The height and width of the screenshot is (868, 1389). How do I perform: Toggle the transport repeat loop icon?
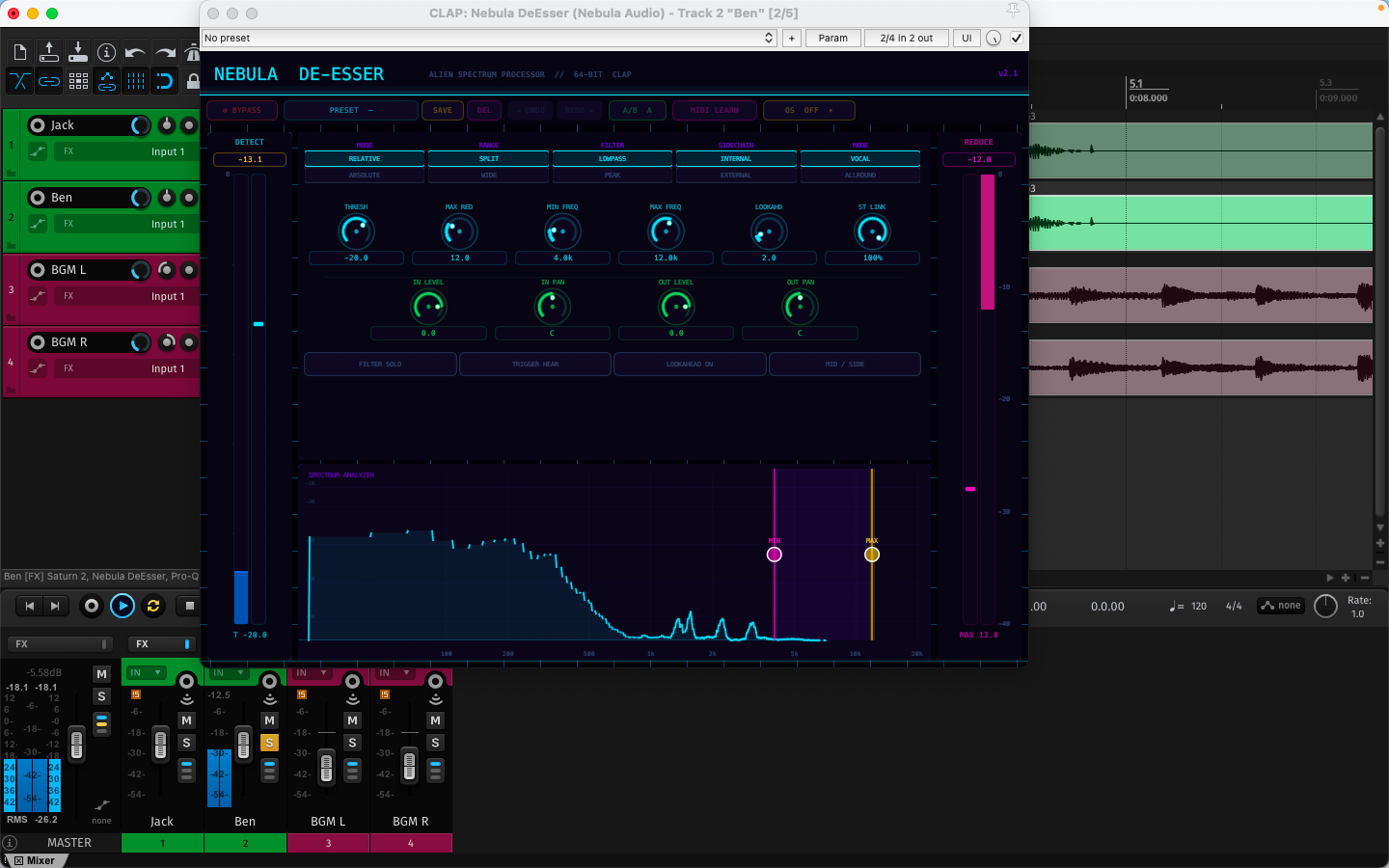pos(153,606)
